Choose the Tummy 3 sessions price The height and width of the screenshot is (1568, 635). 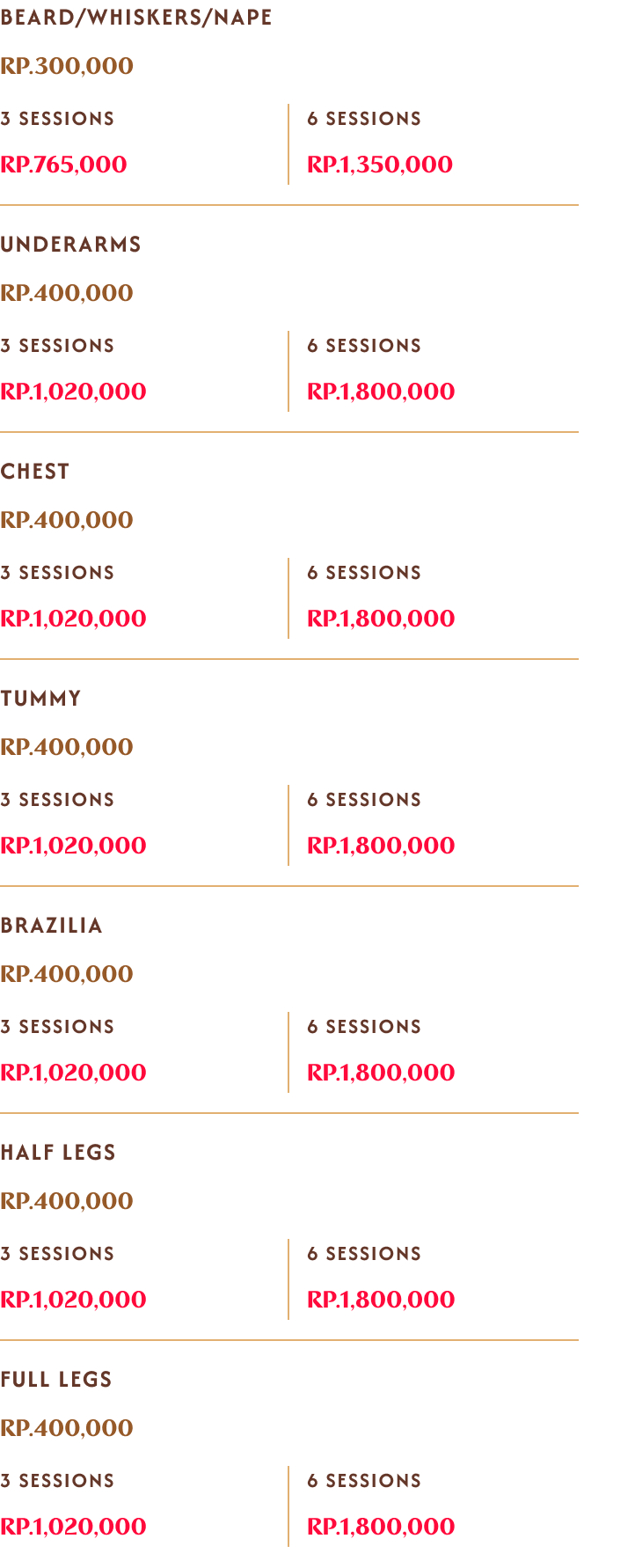[x=73, y=846]
